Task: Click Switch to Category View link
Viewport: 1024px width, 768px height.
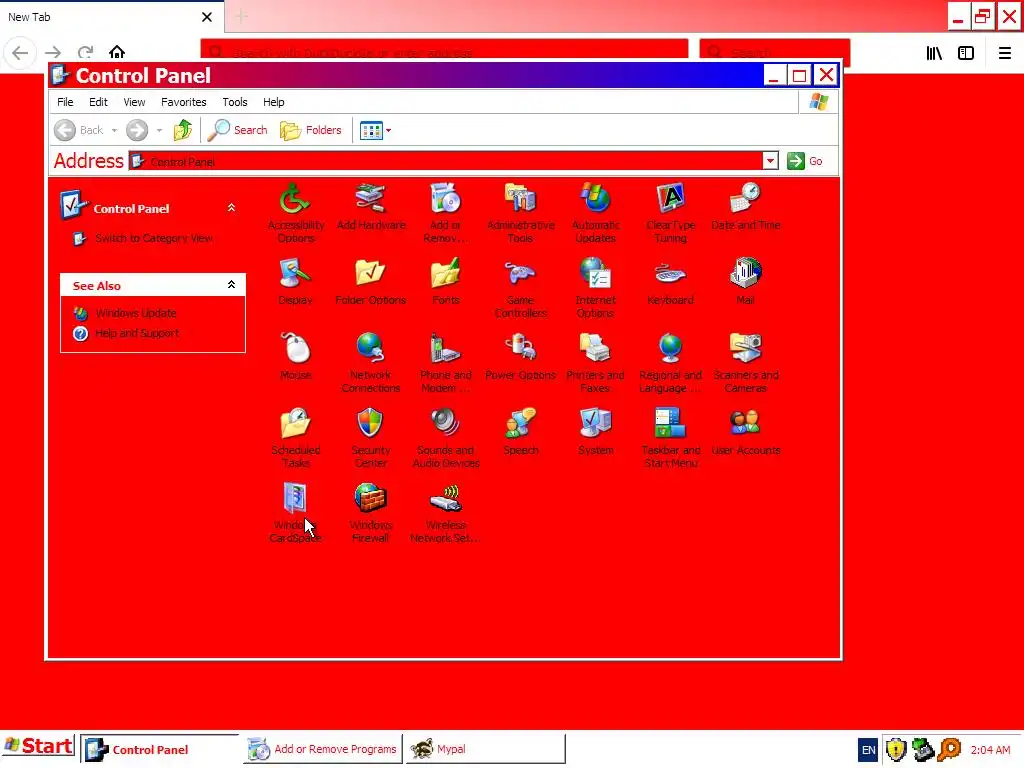Action: (153, 238)
